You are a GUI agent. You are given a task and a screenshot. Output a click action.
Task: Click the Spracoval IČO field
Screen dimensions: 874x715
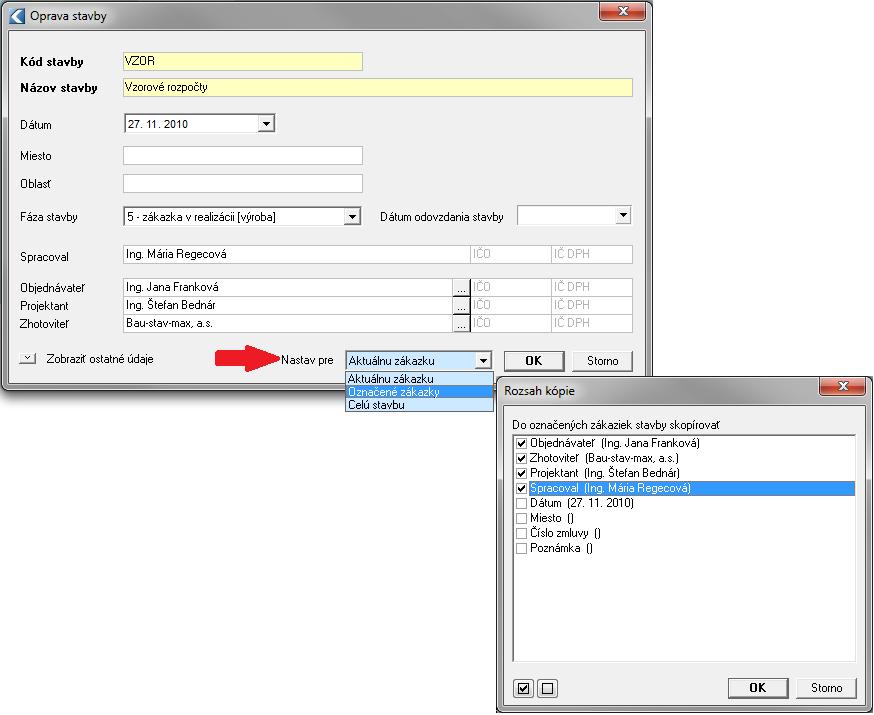(x=511, y=255)
